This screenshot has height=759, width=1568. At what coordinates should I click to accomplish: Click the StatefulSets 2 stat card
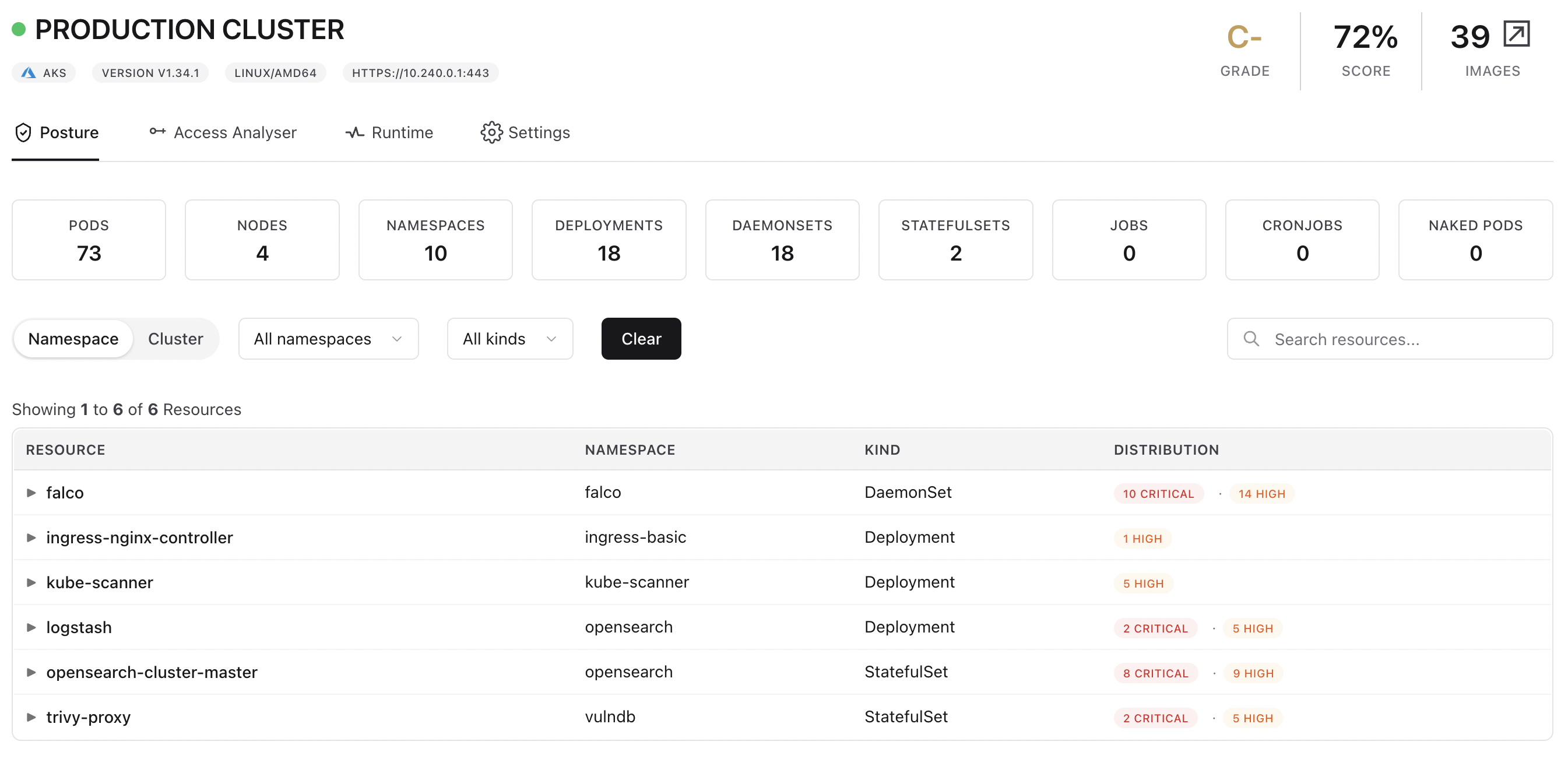pos(955,240)
